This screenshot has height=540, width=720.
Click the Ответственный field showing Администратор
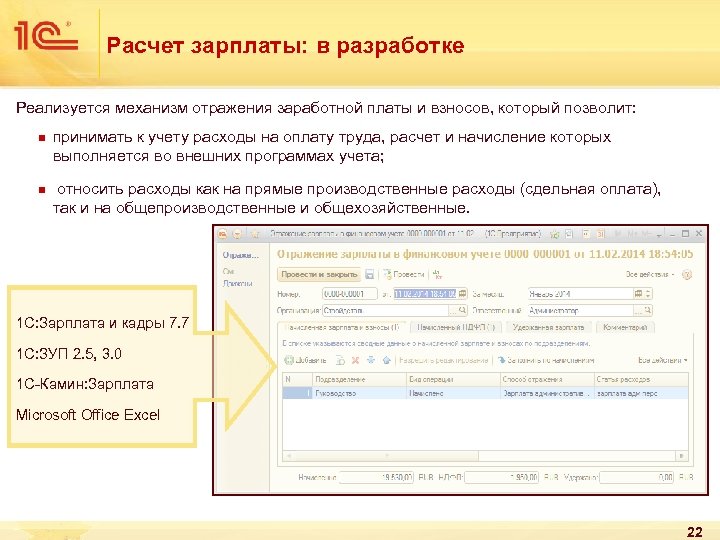(580, 311)
